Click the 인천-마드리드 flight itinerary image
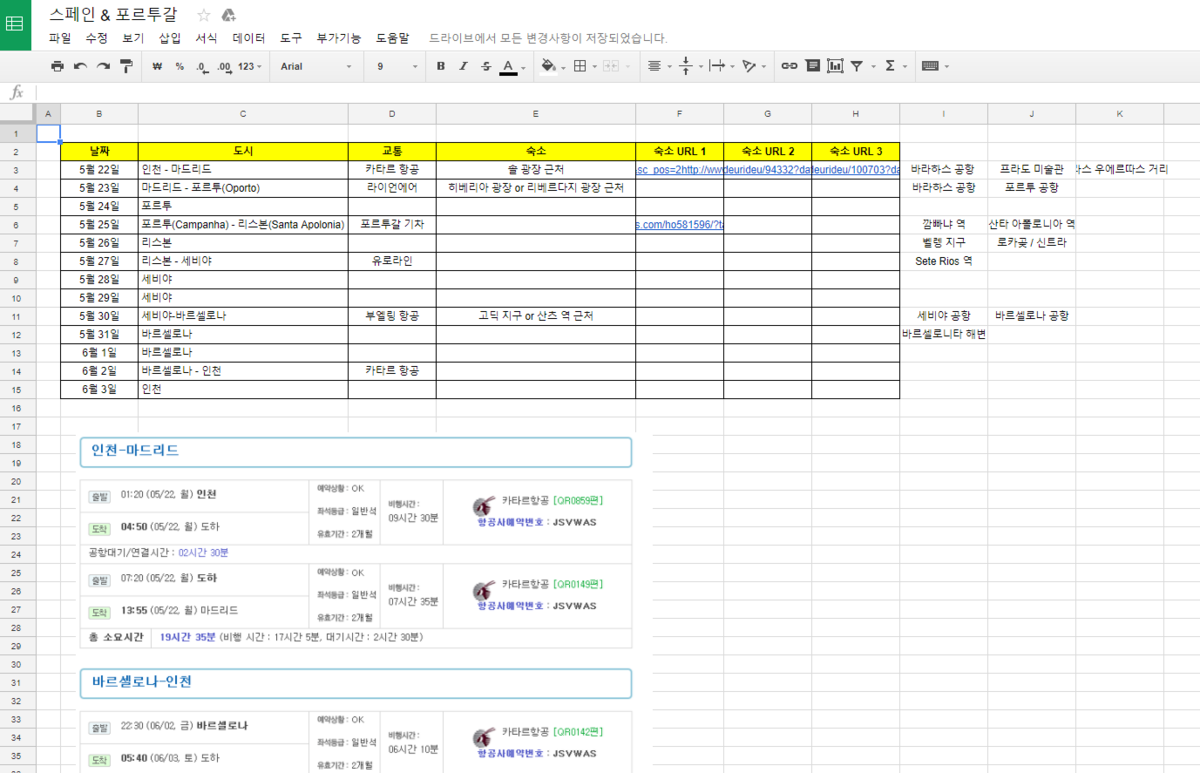 (x=356, y=542)
